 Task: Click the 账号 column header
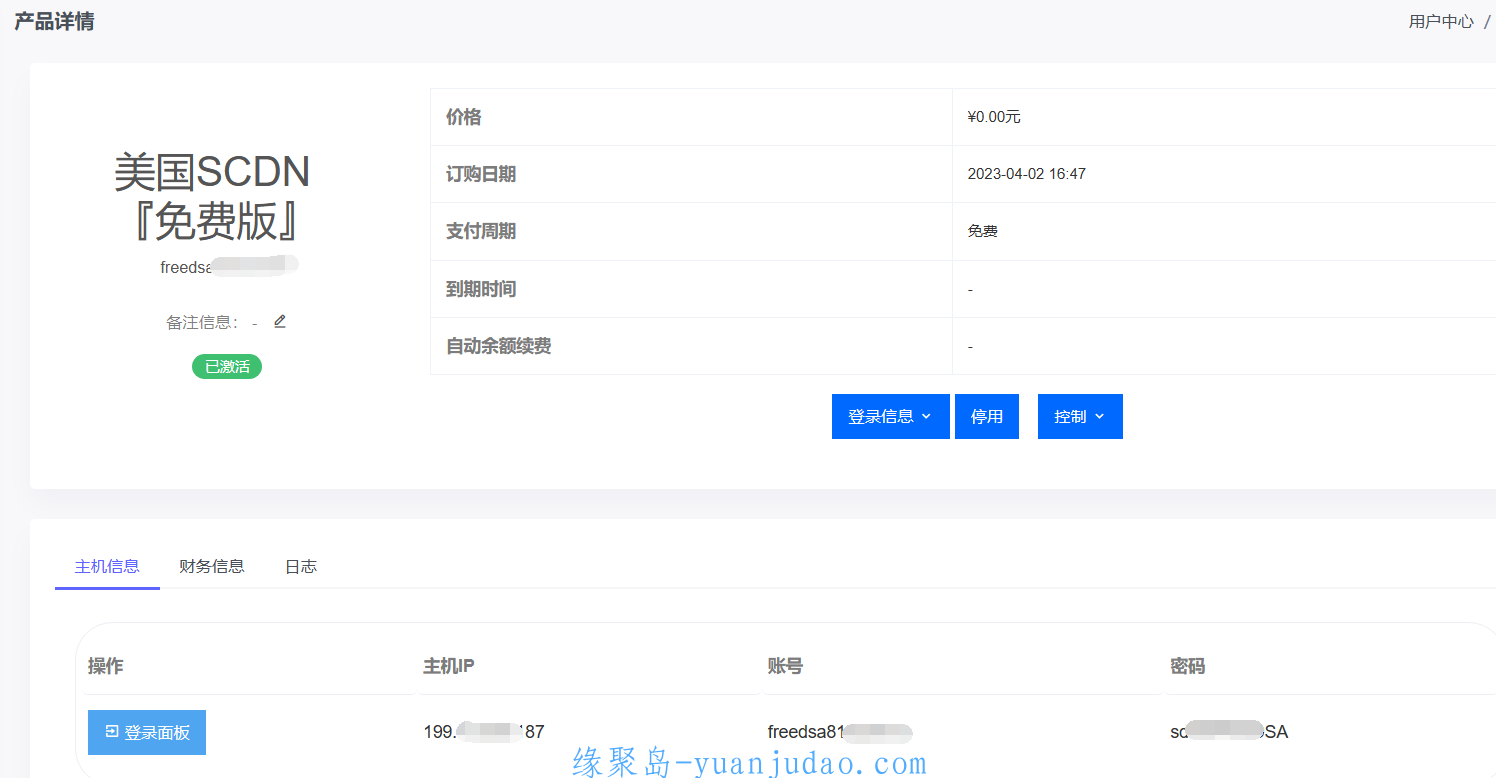[785, 666]
